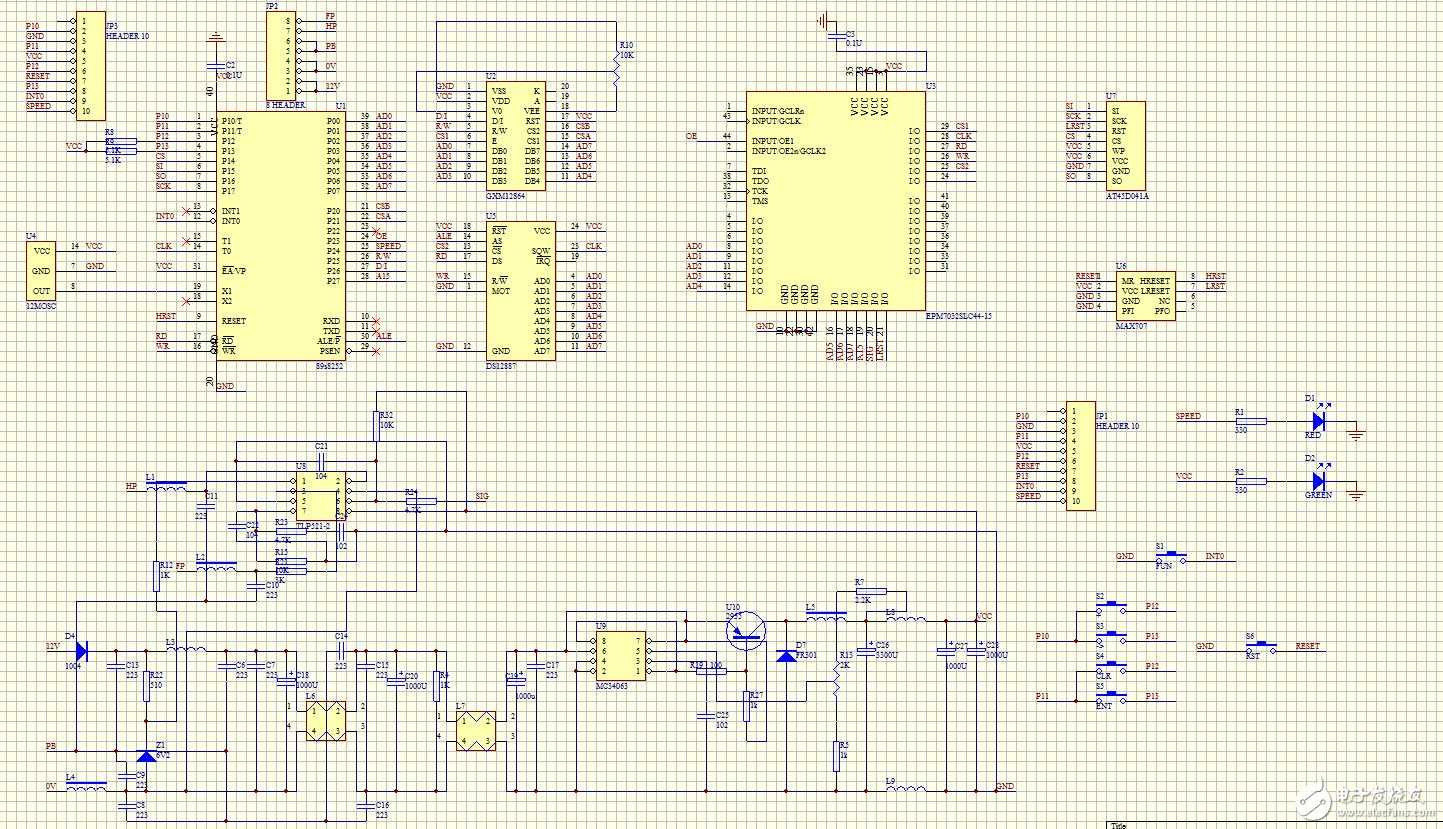Image resolution: width=1443 pixels, height=829 pixels.
Task: Select the Z1 6V2 zener diode
Action: [146, 756]
